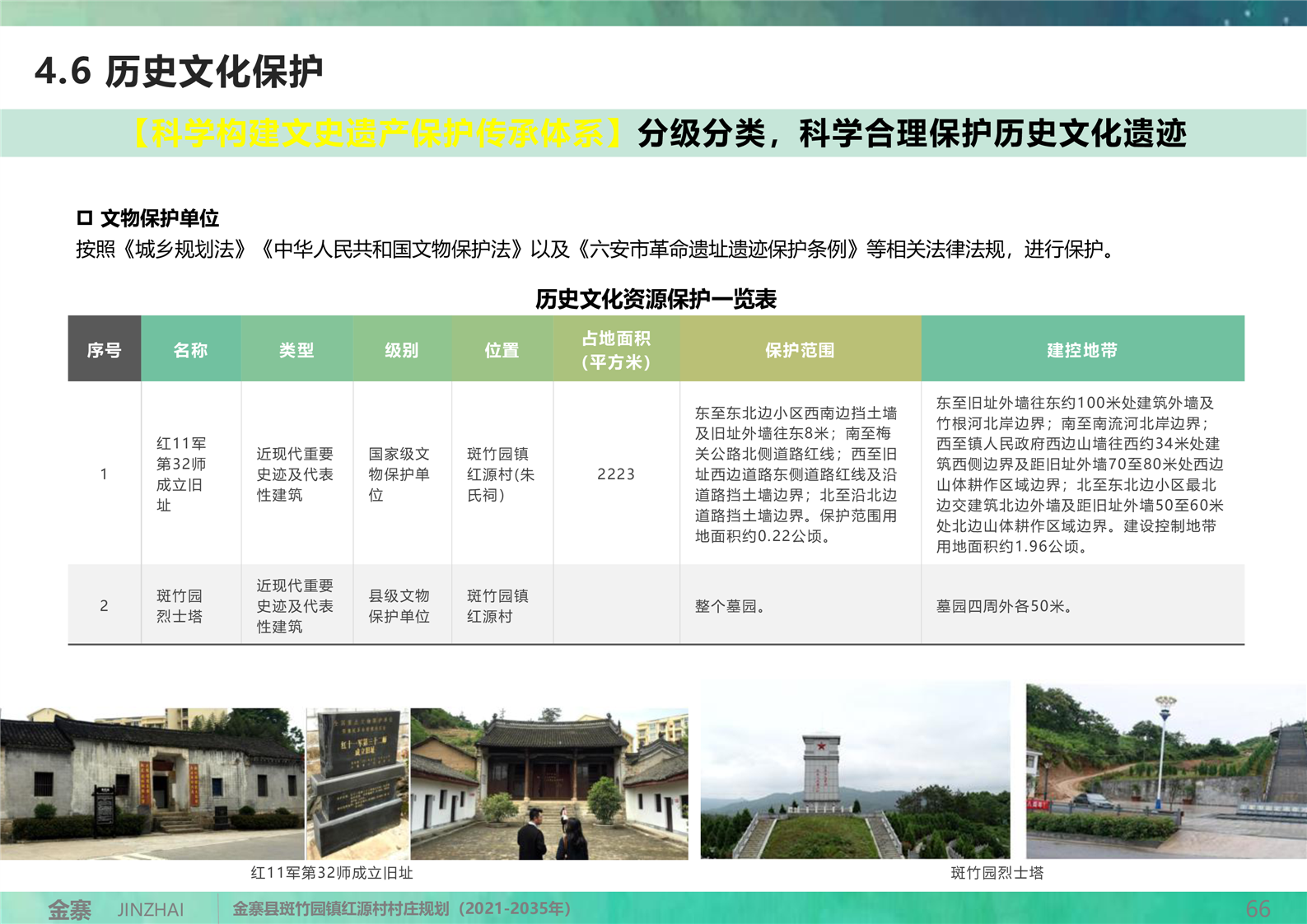Click the square bullet before 文物保护单位
This screenshot has height=924, width=1307.
coord(84,218)
